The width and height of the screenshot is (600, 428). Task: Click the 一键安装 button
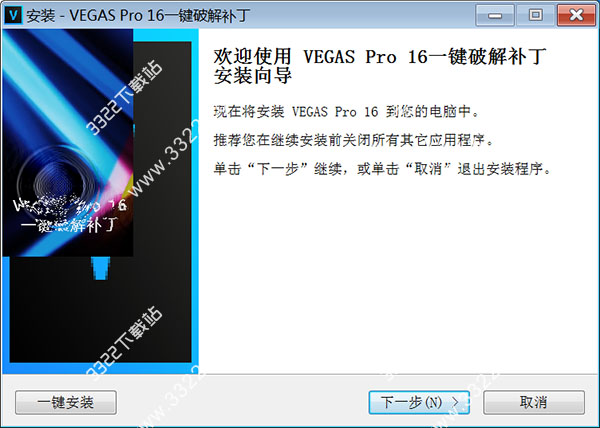[x=66, y=402]
